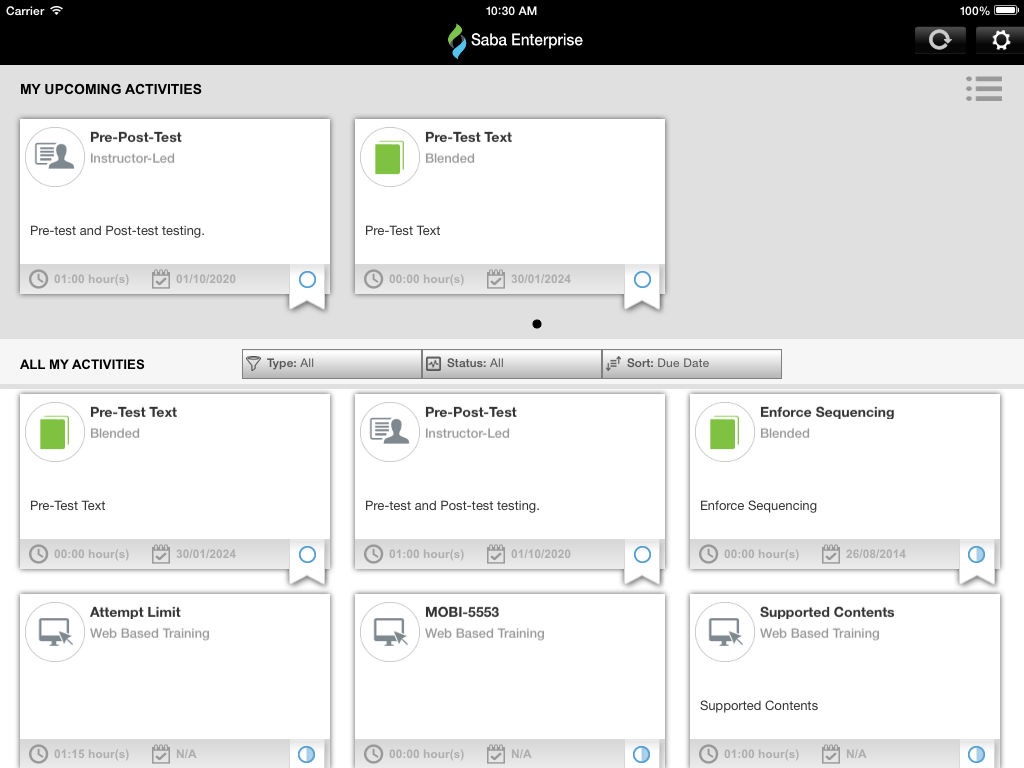Viewport: 1024px width, 768px height.
Task: Tap calendar icon beside 26/08/2014 date
Action: [x=831, y=554]
